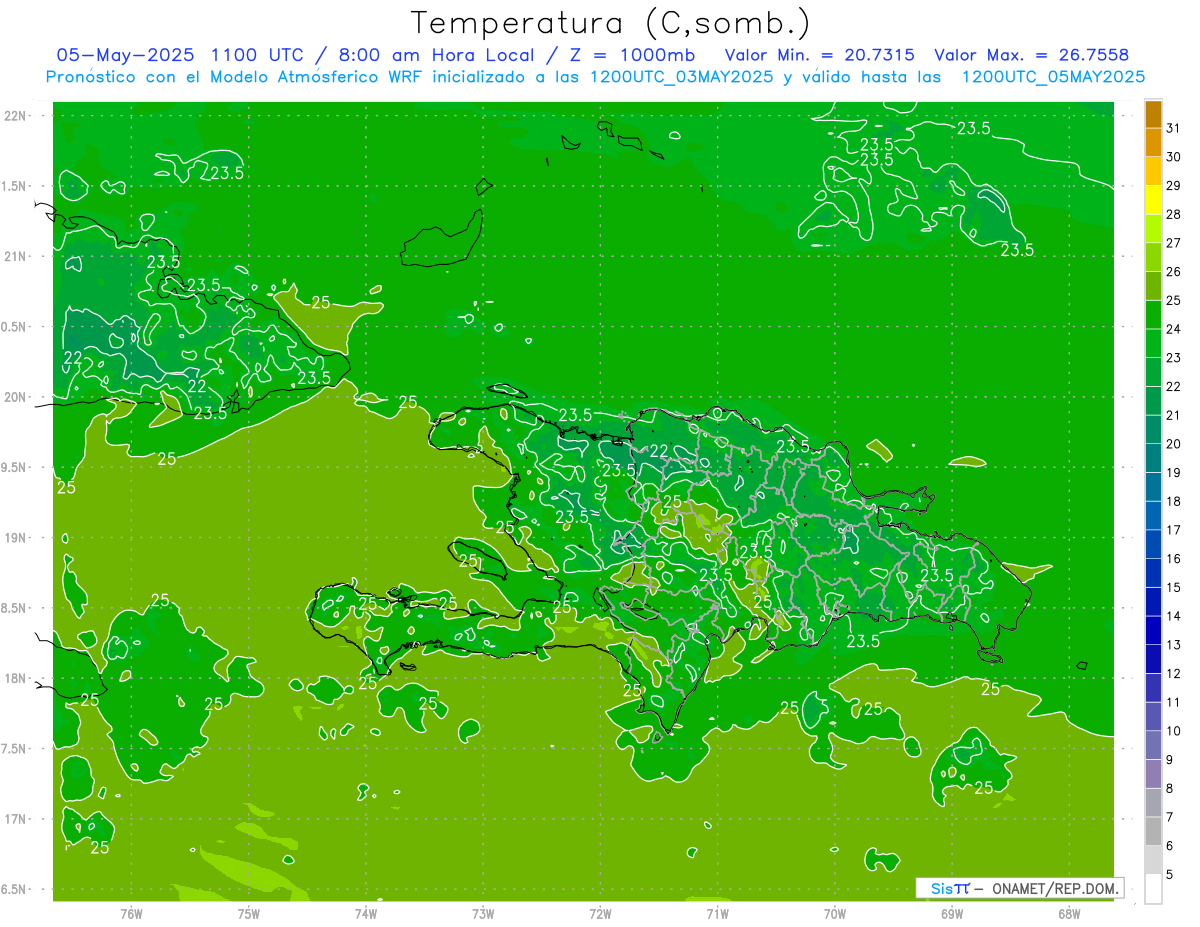Click the color scale swatch between 30 and 31

tap(1153, 142)
